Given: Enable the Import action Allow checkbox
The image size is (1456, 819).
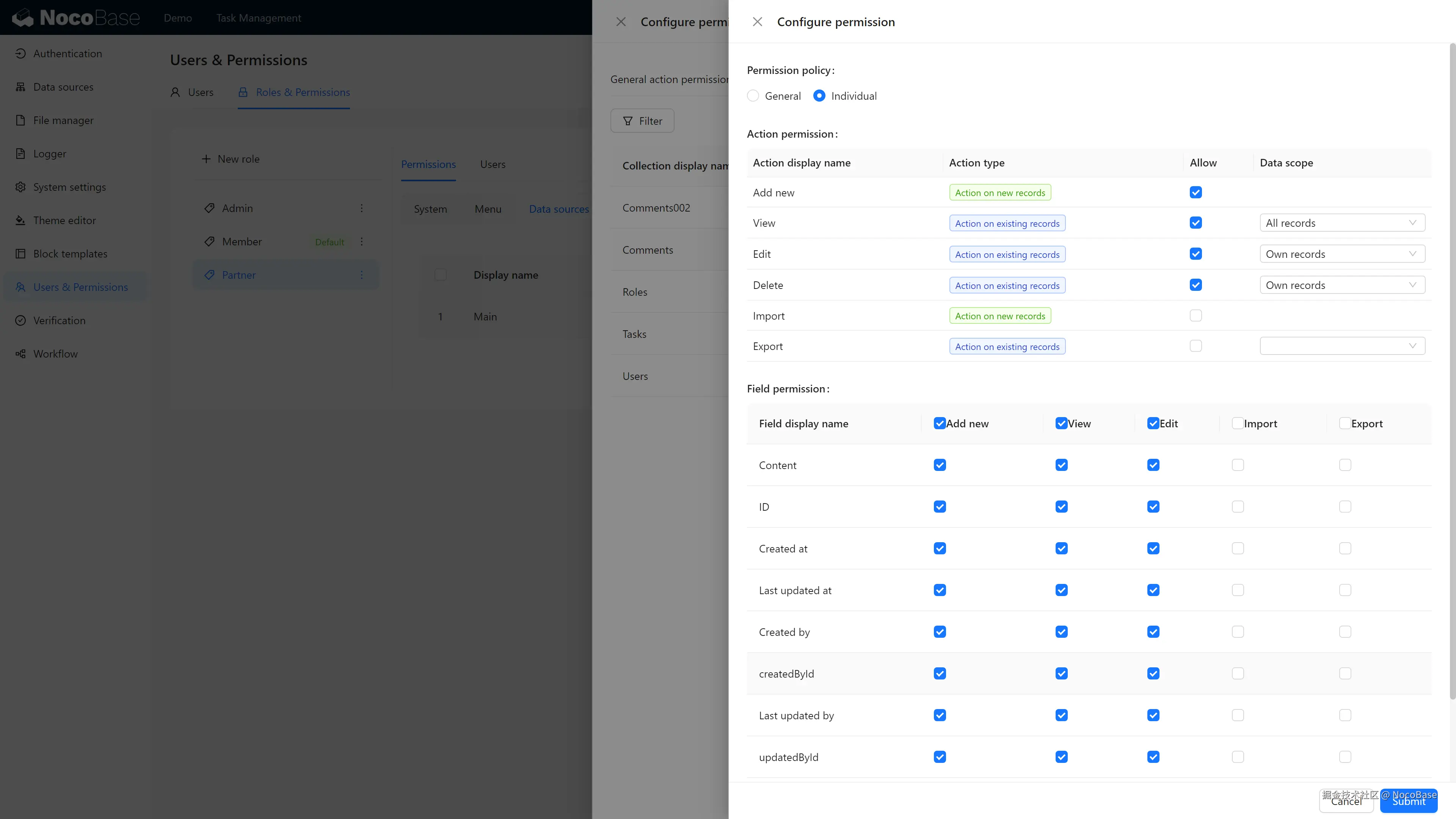Looking at the screenshot, I should (1196, 316).
